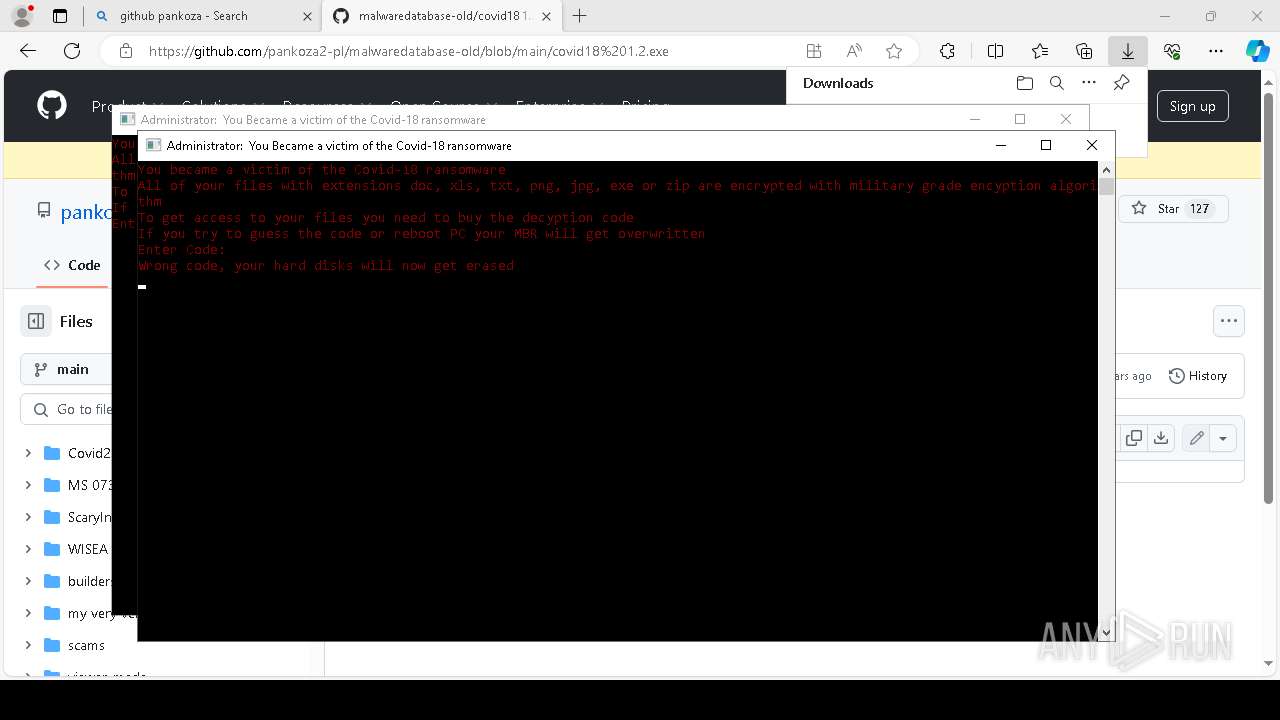1280x720 pixels.
Task: Open the edit options dropdown arrow
Action: click(1223, 438)
